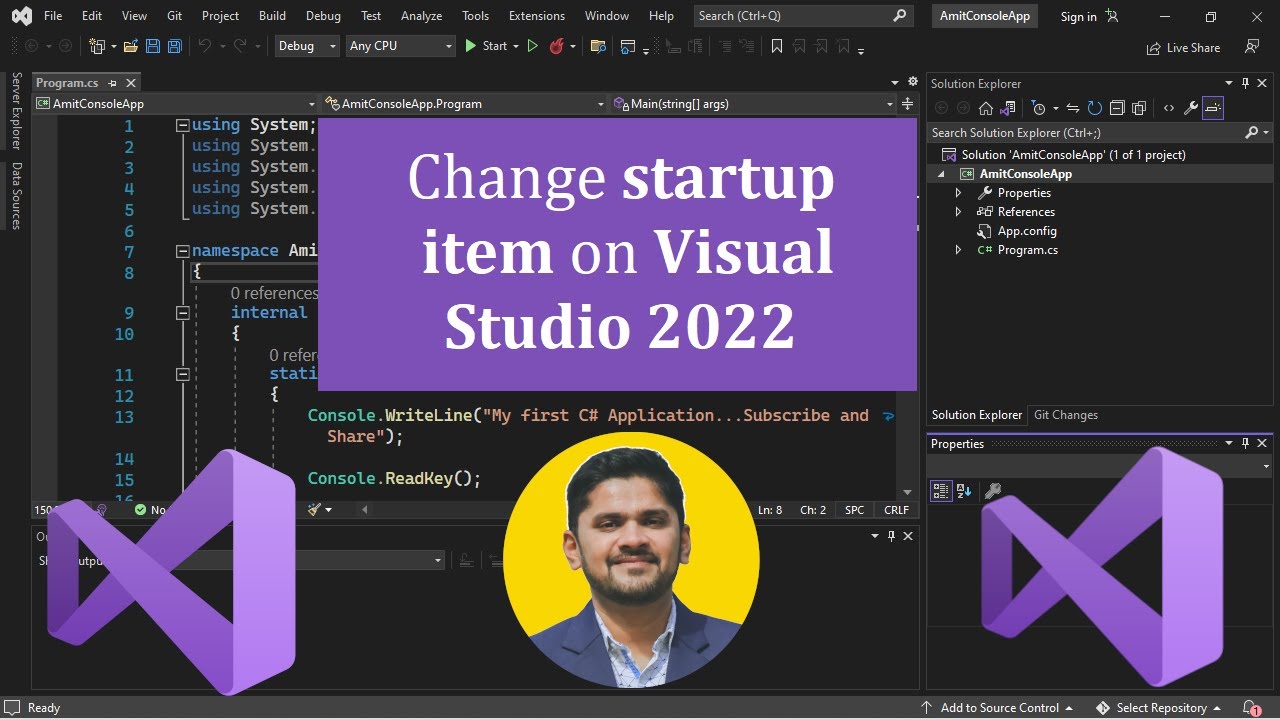Expand the References node
Viewport: 1280px width, 720px height.
tap(958, 212)
